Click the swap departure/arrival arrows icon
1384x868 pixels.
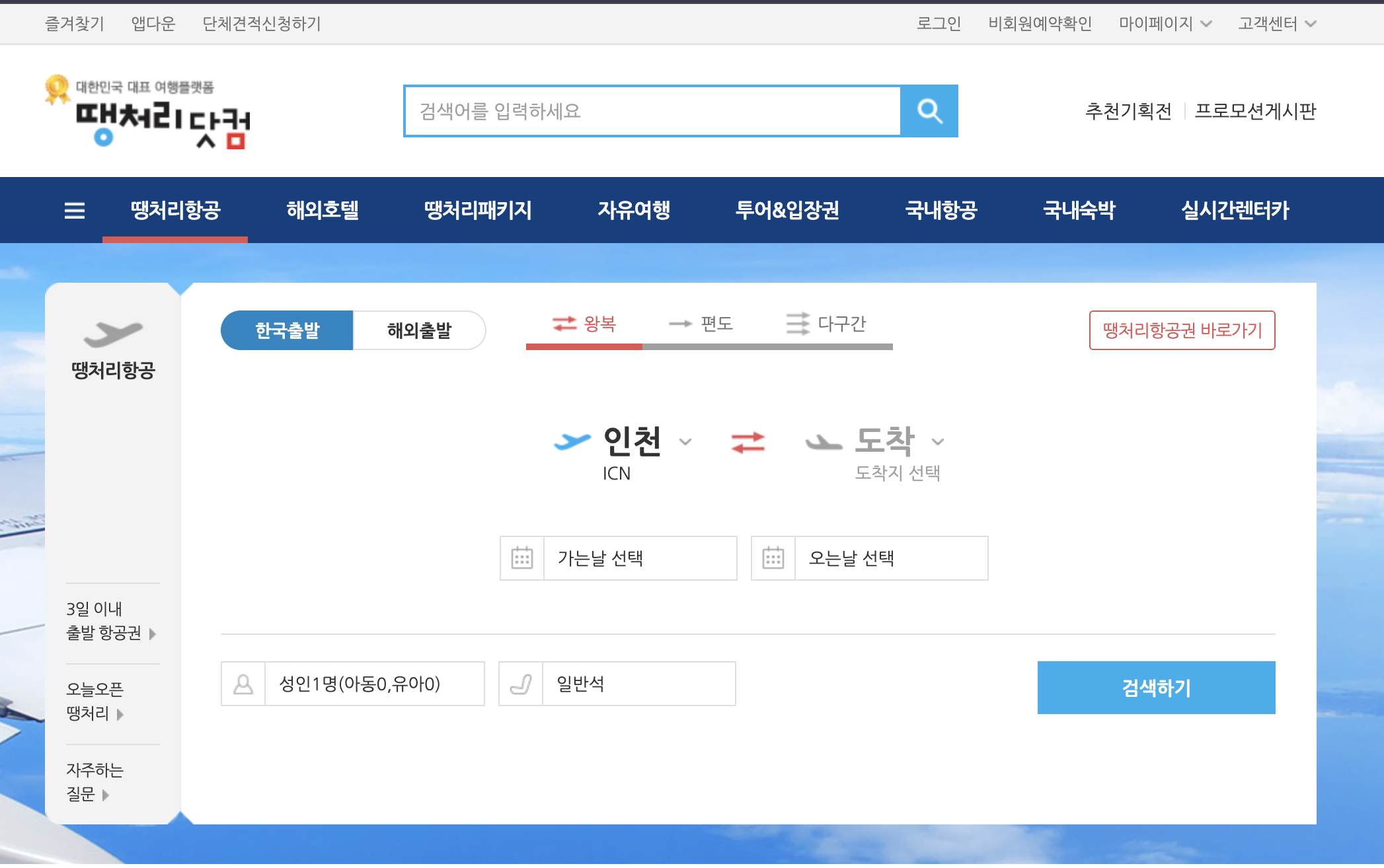pyautogui.click(x=748, y=442)
